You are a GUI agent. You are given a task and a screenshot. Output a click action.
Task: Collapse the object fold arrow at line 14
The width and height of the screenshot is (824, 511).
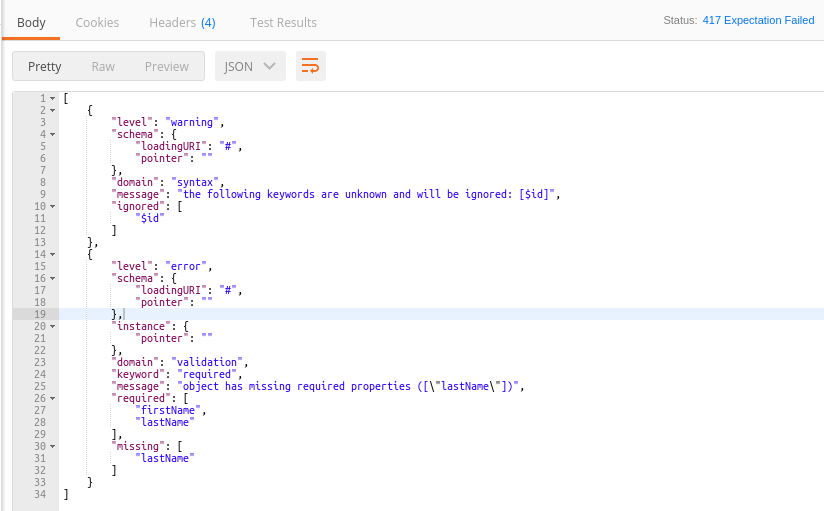tap(53, 254)
